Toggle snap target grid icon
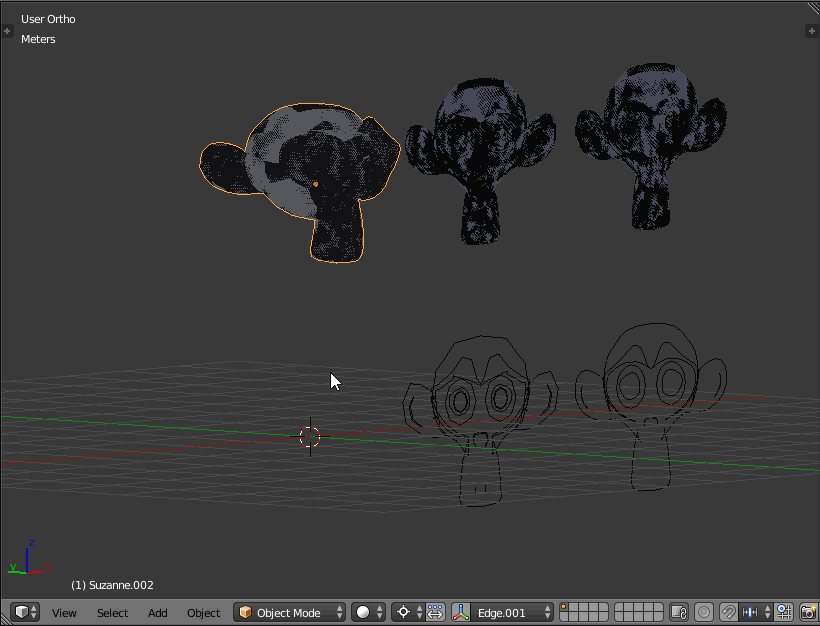The width and height of the screenshot is (820, 626). pyautogui.click(x=784, y=612)
